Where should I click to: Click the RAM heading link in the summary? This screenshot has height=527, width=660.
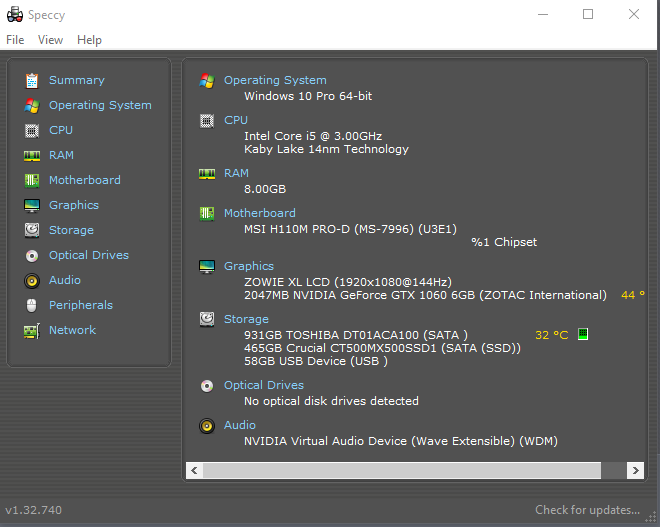pos(236,173)
